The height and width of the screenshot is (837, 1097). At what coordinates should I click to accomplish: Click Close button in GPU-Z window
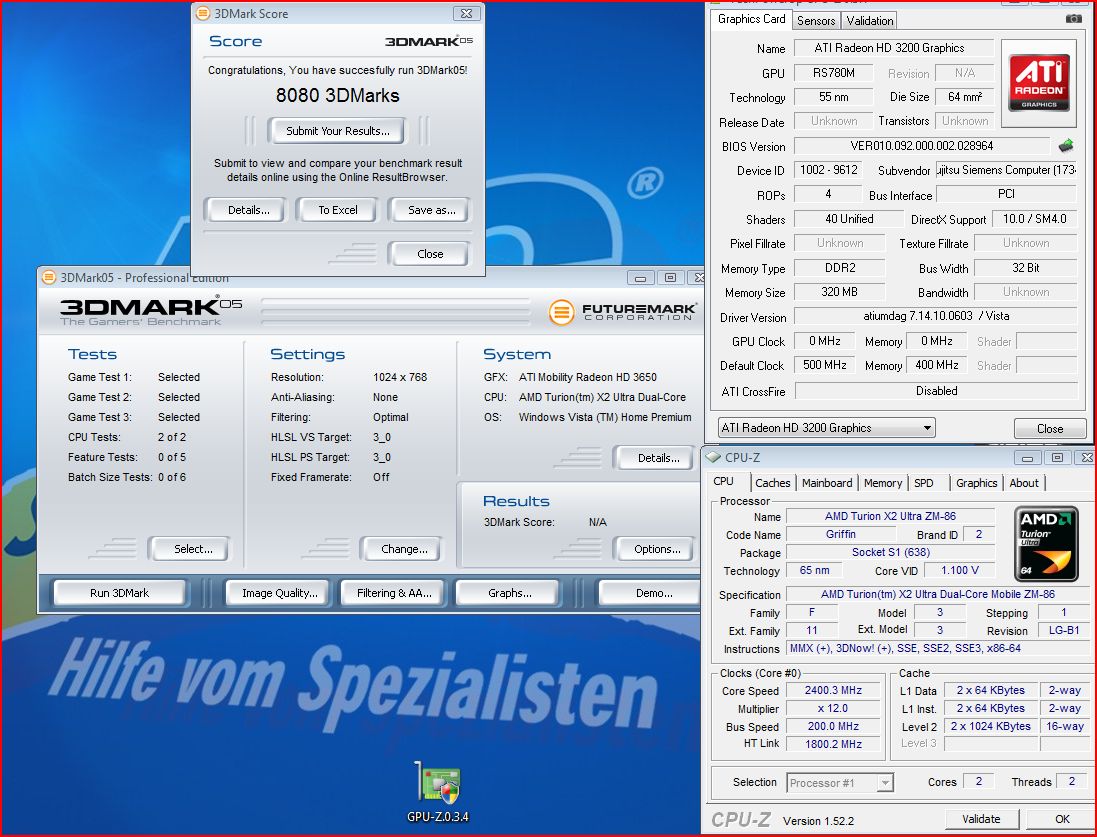(x=1049, y=428)
